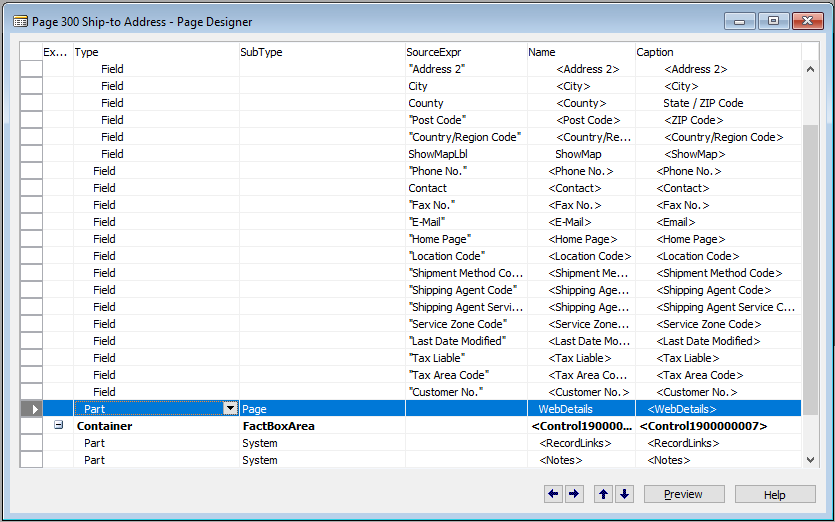Click the move right (indent) arrow button
The width and height of the screenshot is (835, 522).
[x=574, y=494]
